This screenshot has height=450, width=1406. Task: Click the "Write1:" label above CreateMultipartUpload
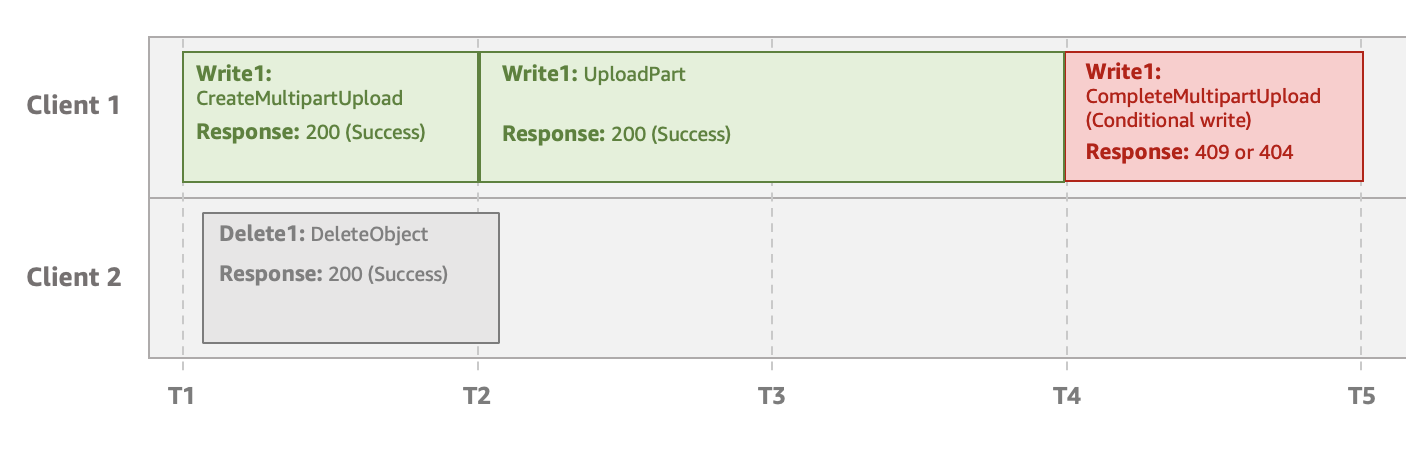[x=234, y=73]
